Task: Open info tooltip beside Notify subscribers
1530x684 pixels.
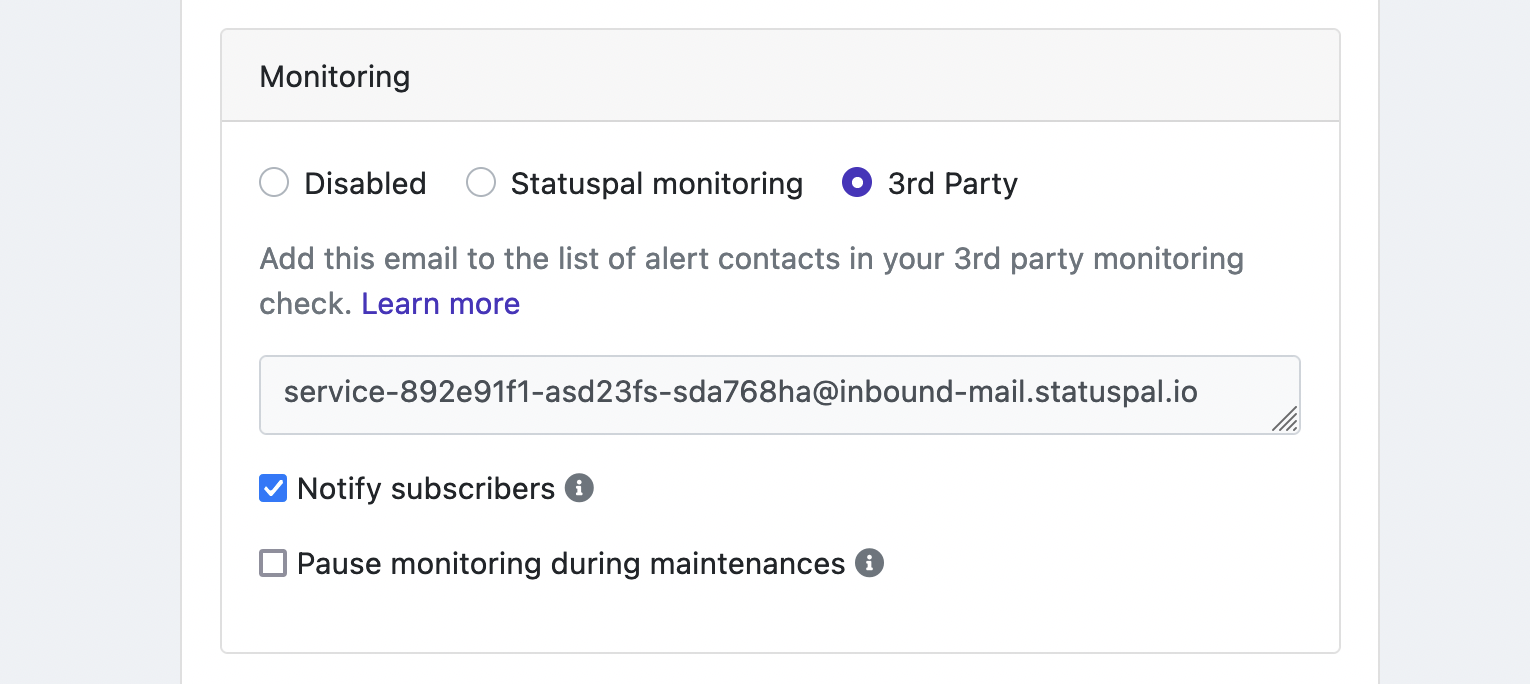Action: [579, 488]
